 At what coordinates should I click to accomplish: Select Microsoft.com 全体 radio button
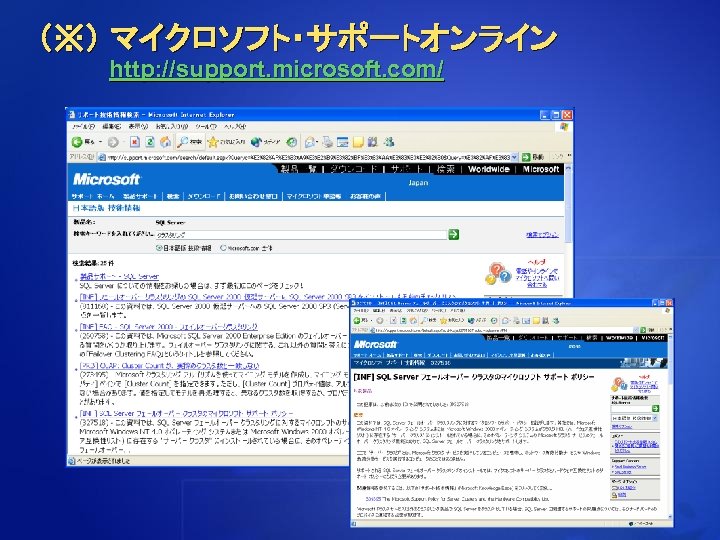(x=223, y=248)
